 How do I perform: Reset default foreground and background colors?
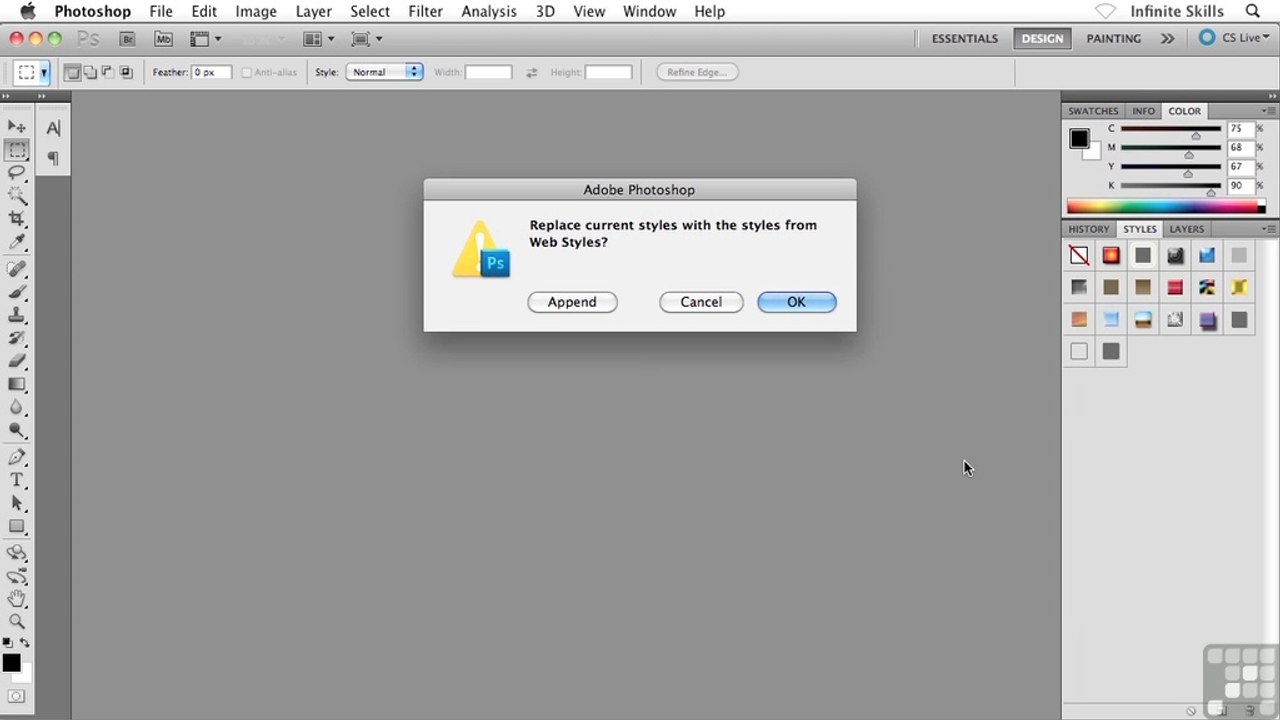[x=7, y=643]
